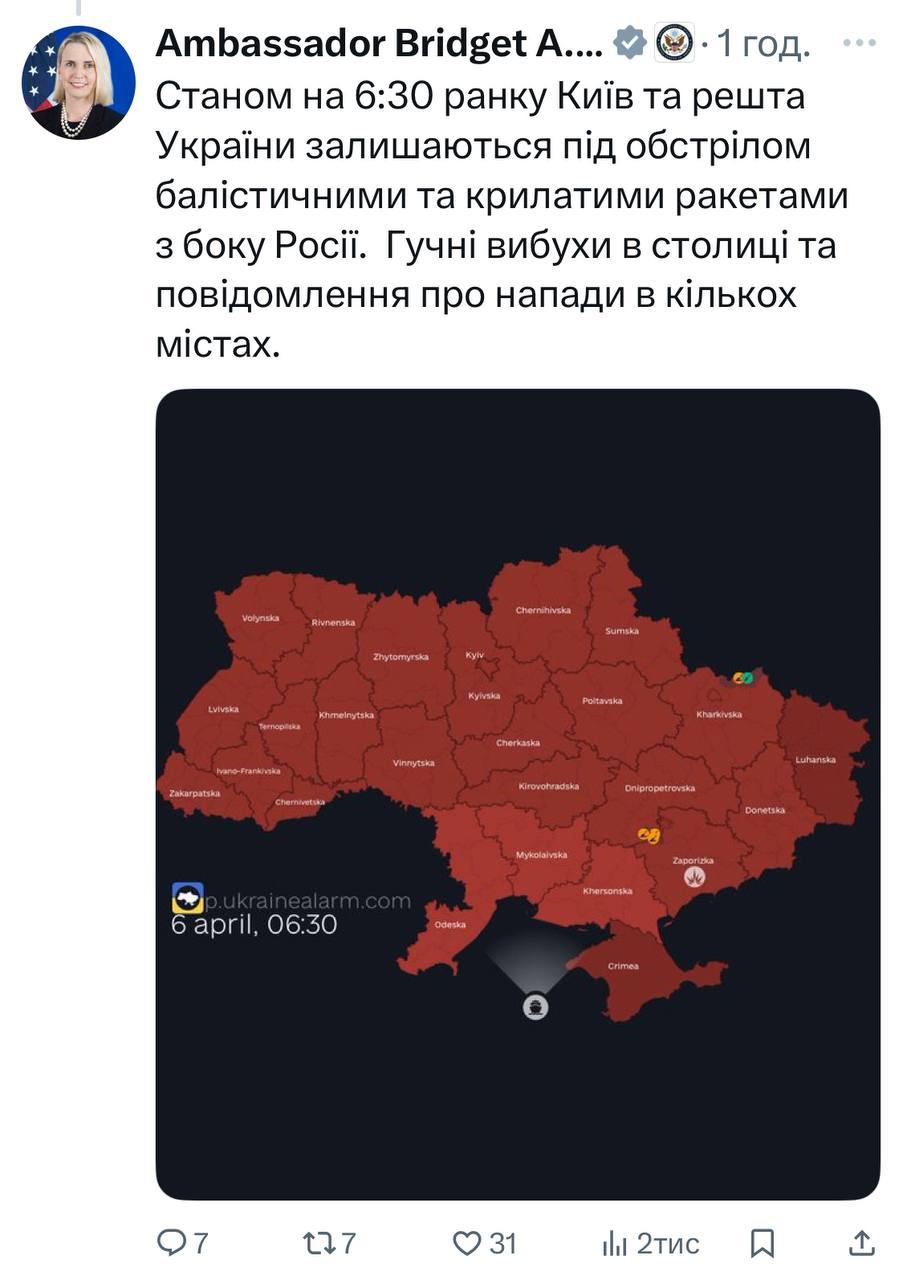Open the ambassador's profile photo
This screenshot has width=903, height=1280.
pyautogui.click(x=78, y=82)
